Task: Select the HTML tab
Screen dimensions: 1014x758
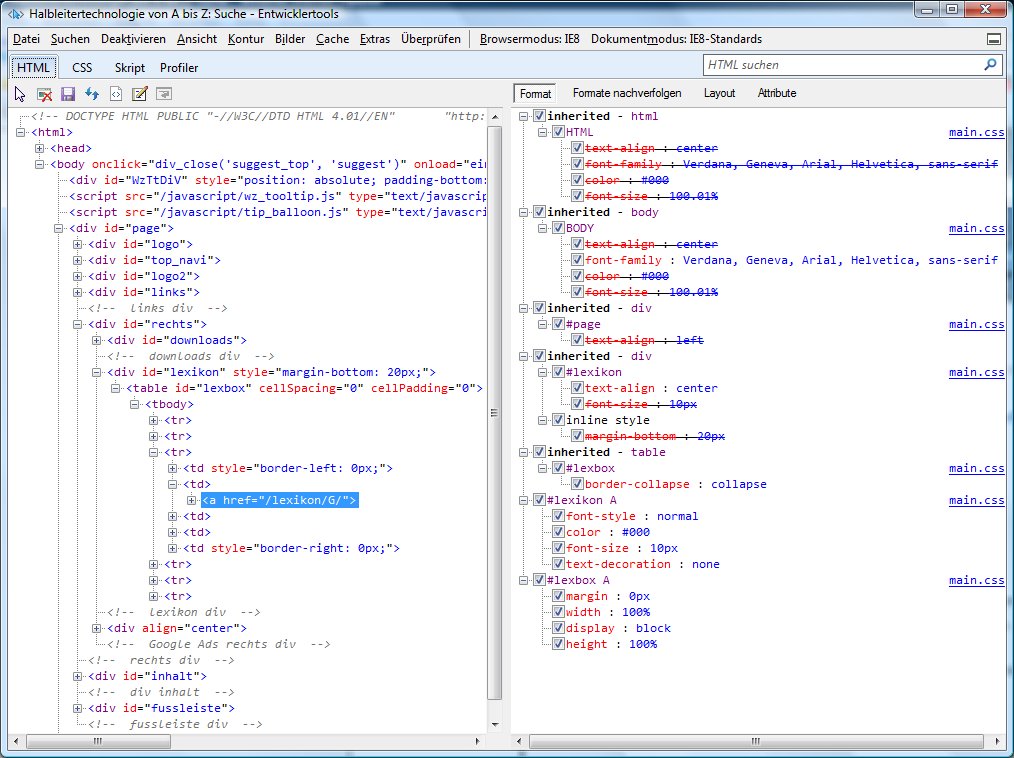Action: 33,68
